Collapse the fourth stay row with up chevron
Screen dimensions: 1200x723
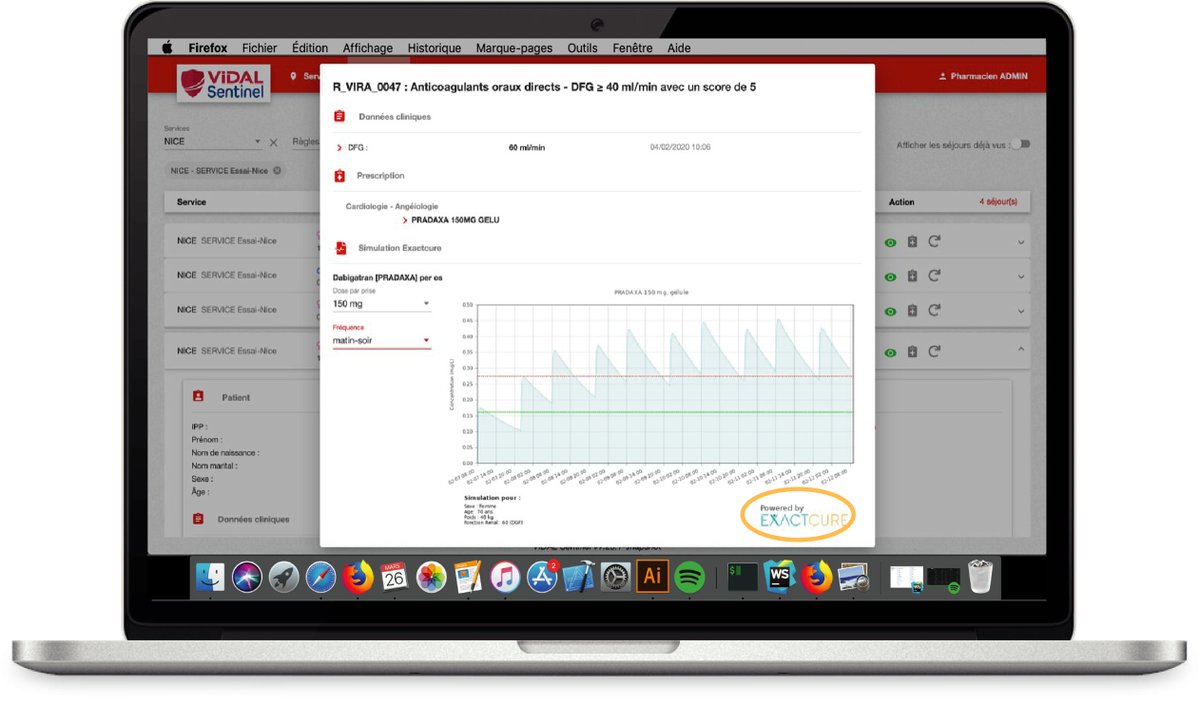[1021, 350]
